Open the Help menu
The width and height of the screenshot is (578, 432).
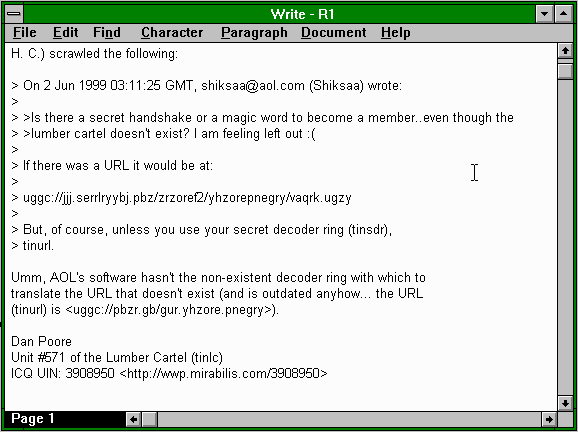coord(396,32)
